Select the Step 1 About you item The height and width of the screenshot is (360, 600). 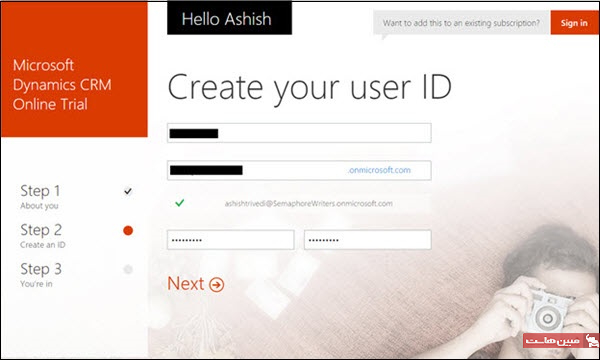(x=40, y=197)
